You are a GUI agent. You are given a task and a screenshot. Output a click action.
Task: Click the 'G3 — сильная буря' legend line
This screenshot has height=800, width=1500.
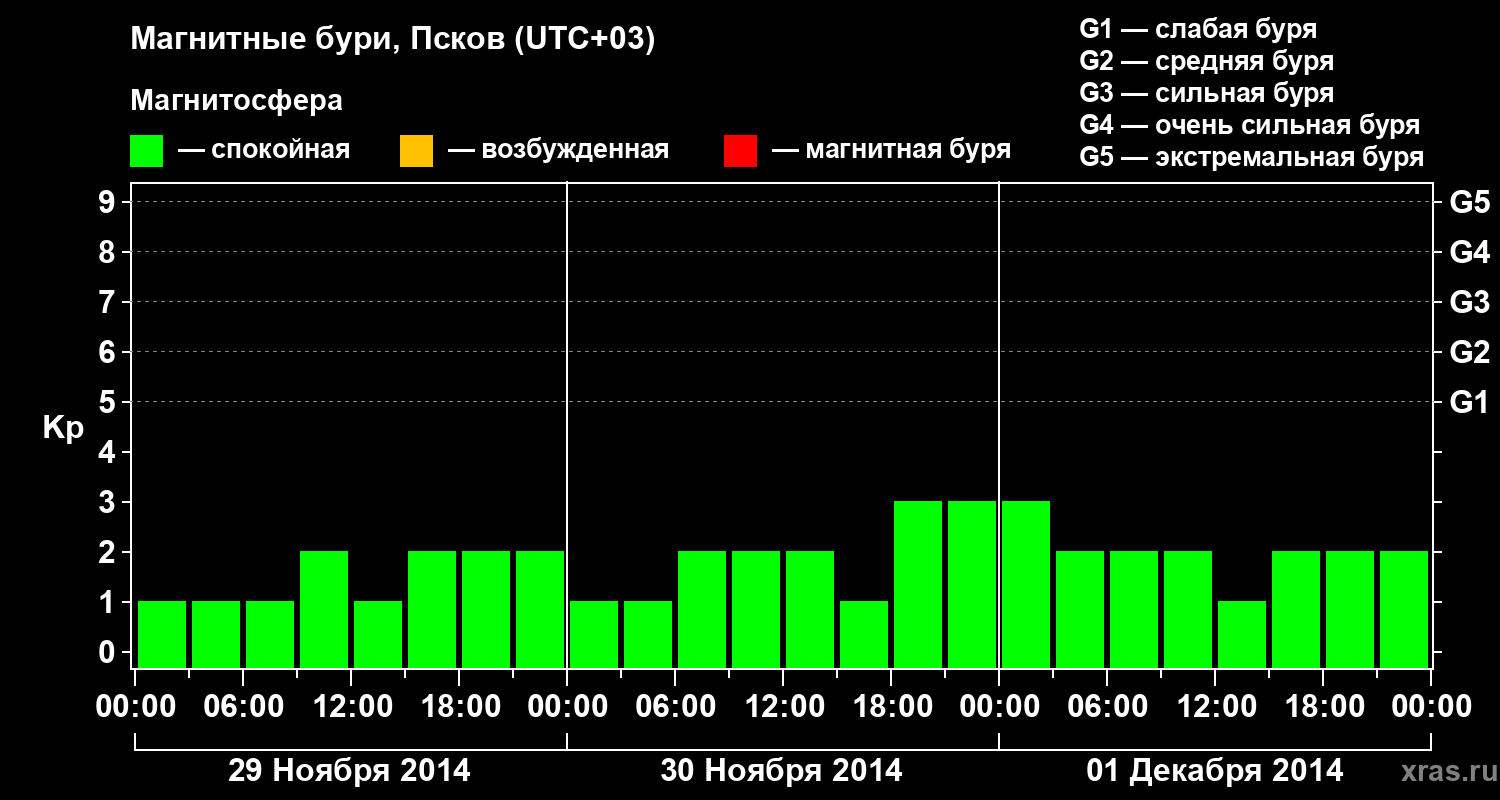point(1206,93)
